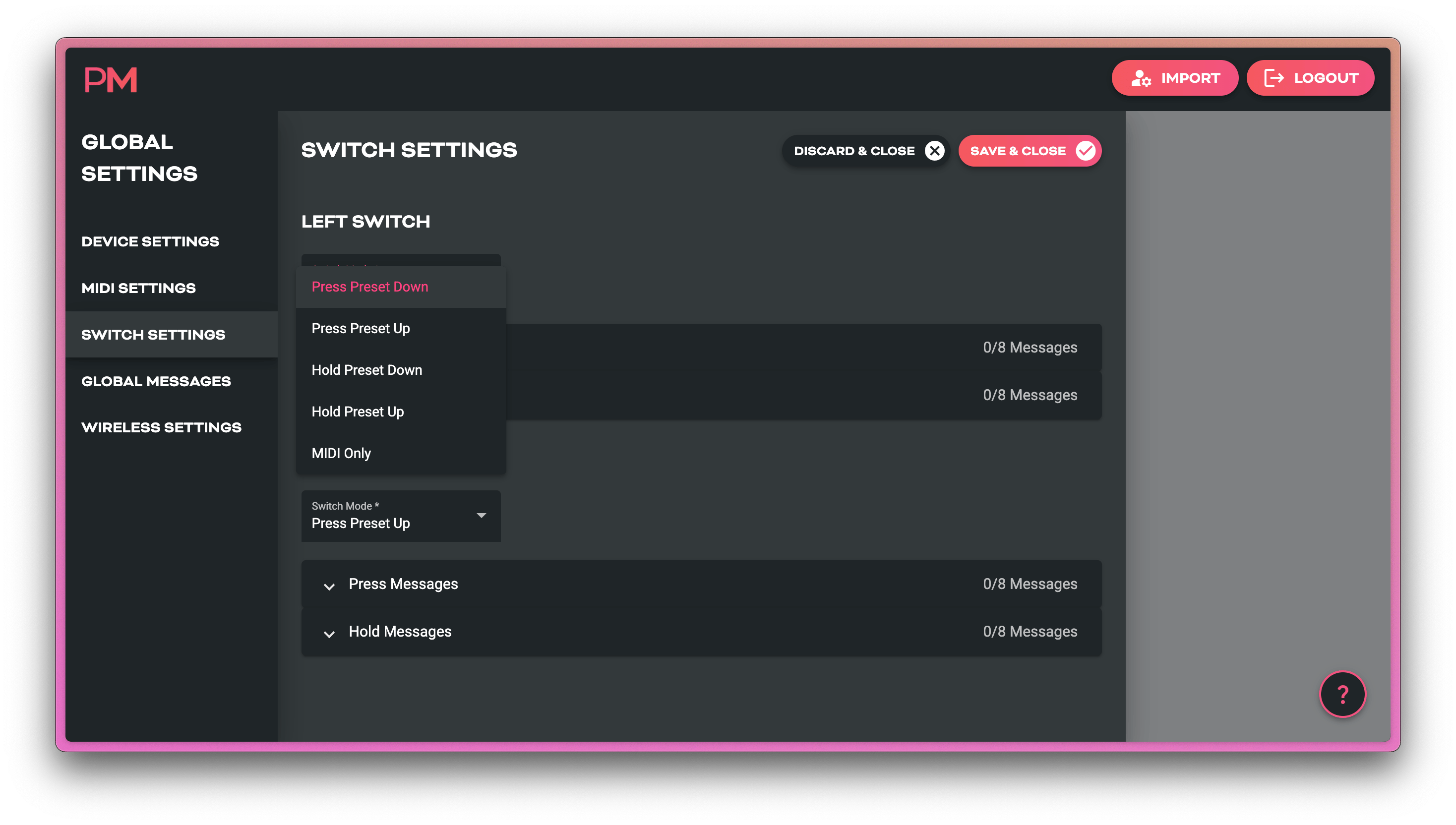
Task: Select Press Preset Down from the list
Action: point(369,287)
